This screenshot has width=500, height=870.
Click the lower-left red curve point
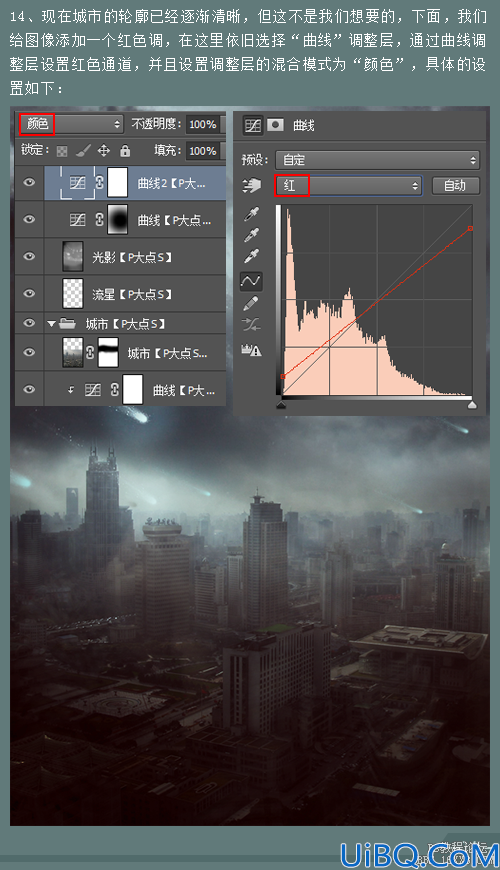point(282,377)
